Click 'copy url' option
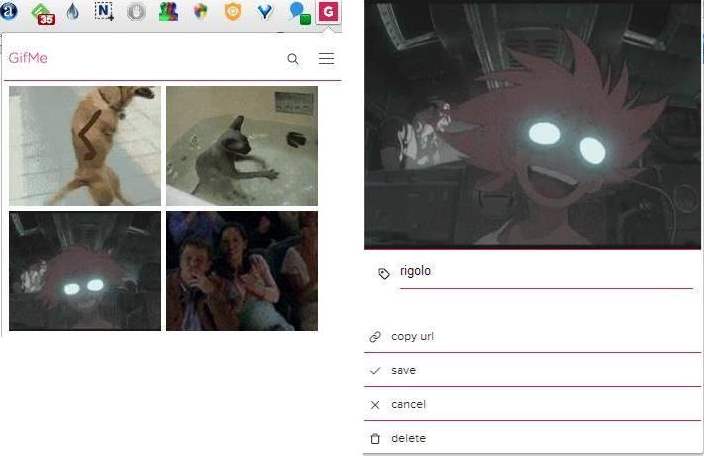Viewport: 704px width, 456px height. point(532,337)
